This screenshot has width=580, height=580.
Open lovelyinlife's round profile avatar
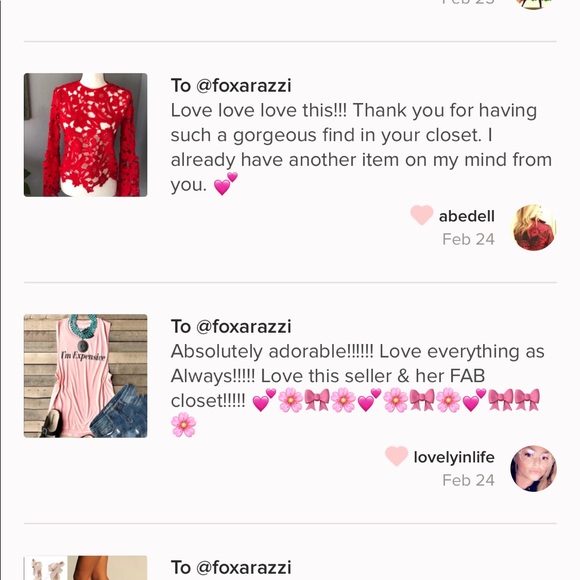coord(533,468)
